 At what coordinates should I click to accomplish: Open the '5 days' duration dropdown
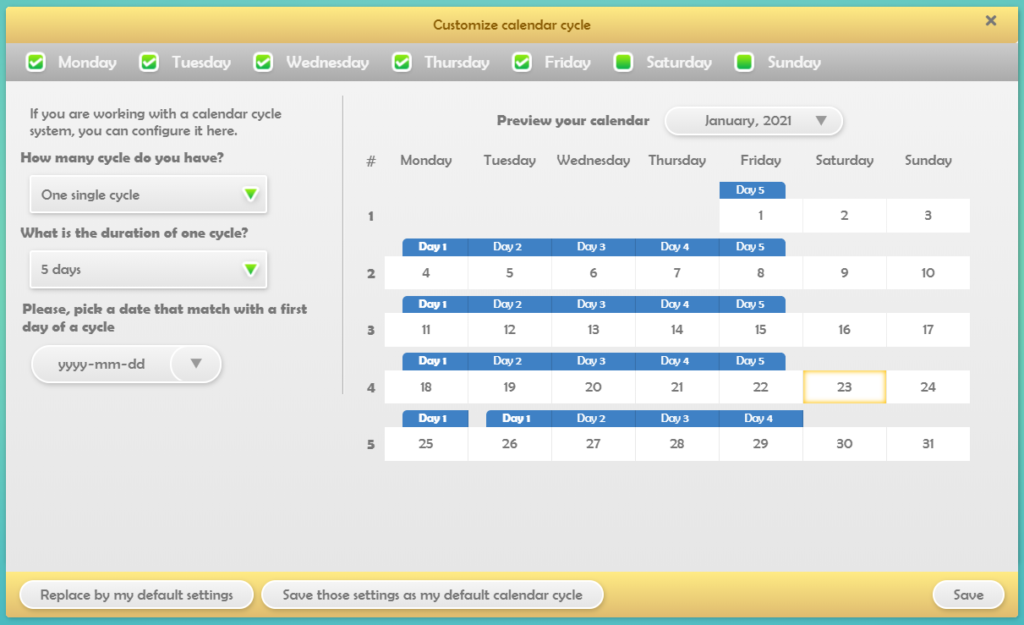click(x=148, y=270)
